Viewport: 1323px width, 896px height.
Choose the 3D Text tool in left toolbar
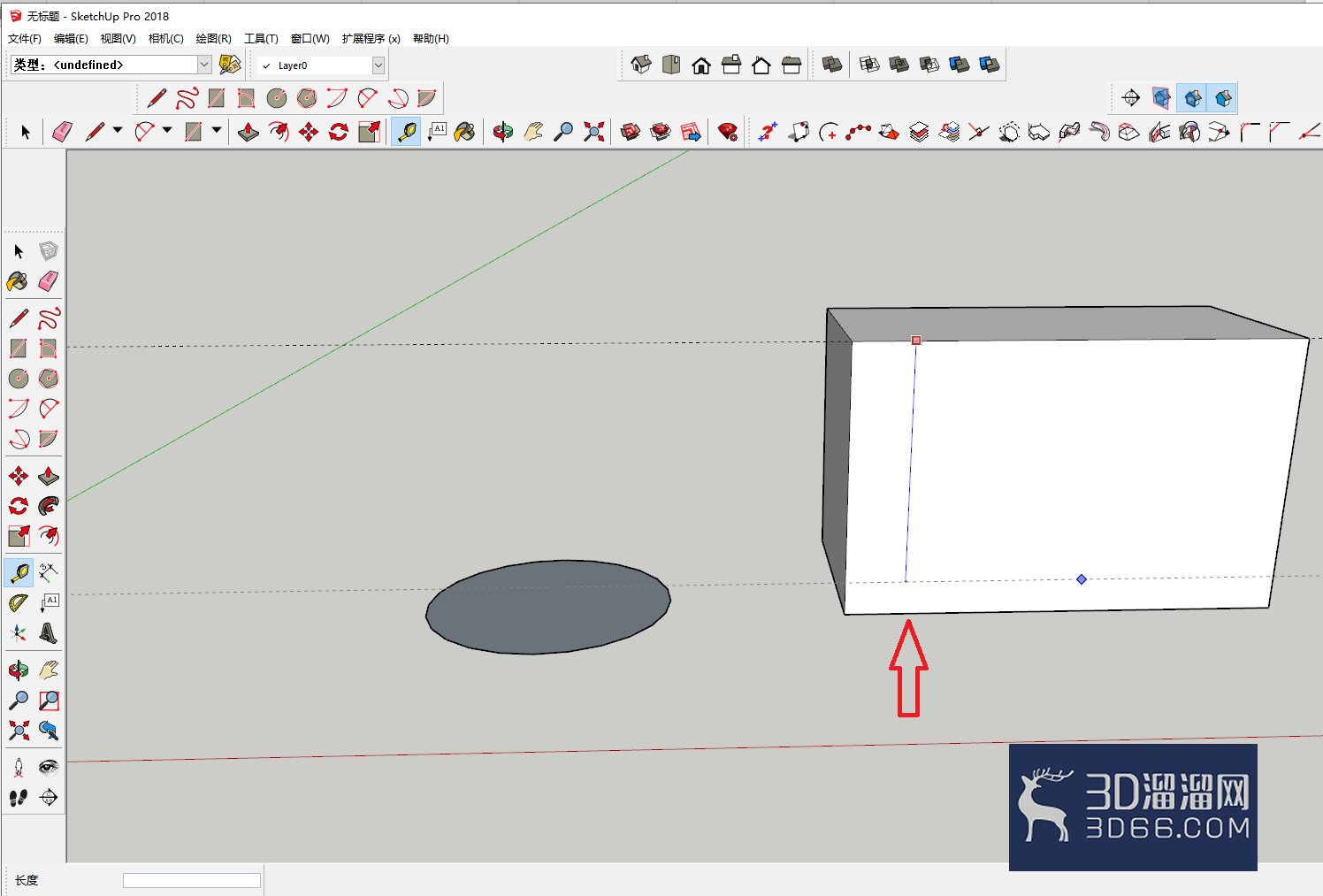pyautogui.click(x=49, y=633)
